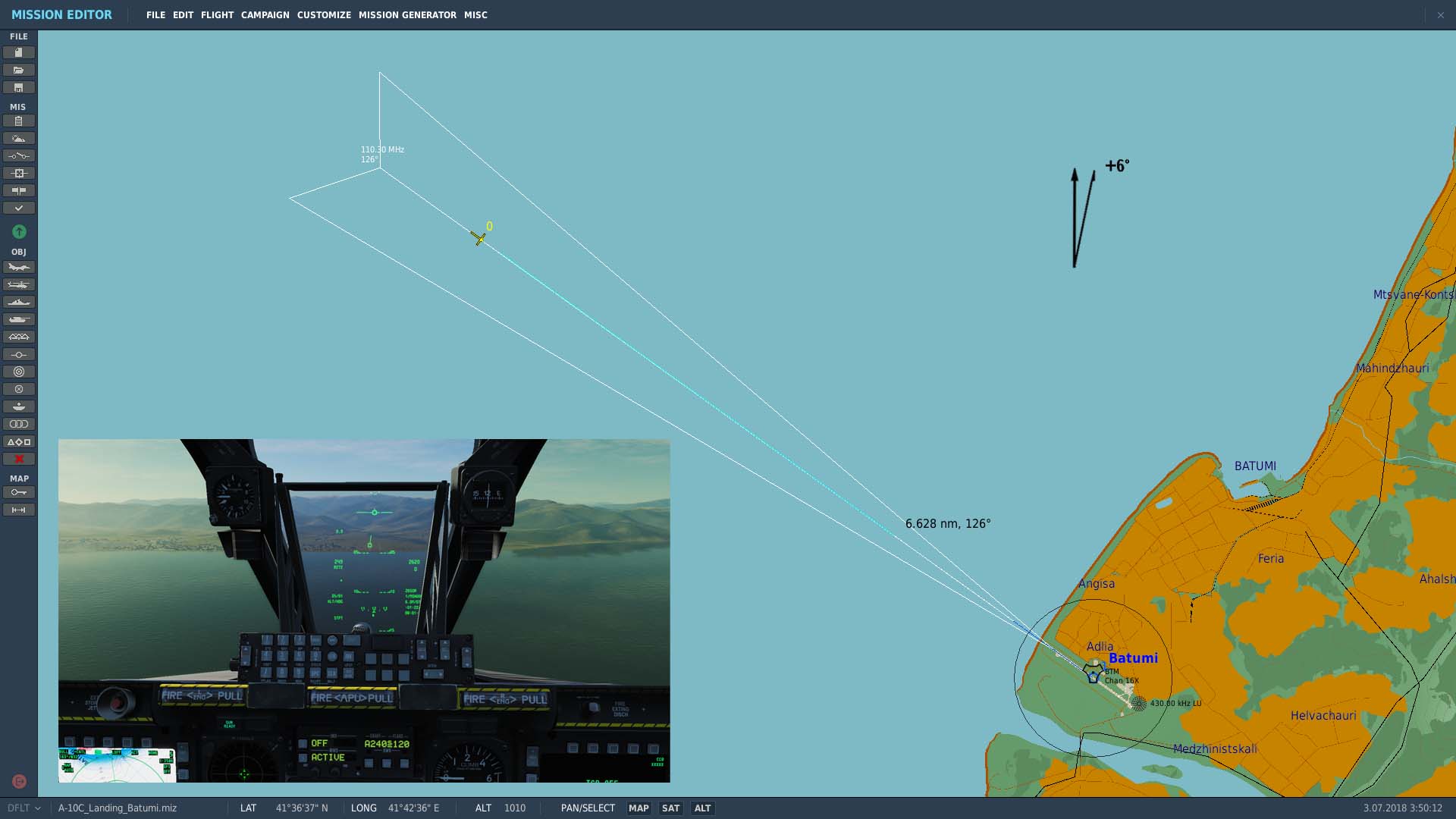Click the Helvachauri town label
The height and width of the screenshot is (819, 1456).
(x=1323, y=715)
